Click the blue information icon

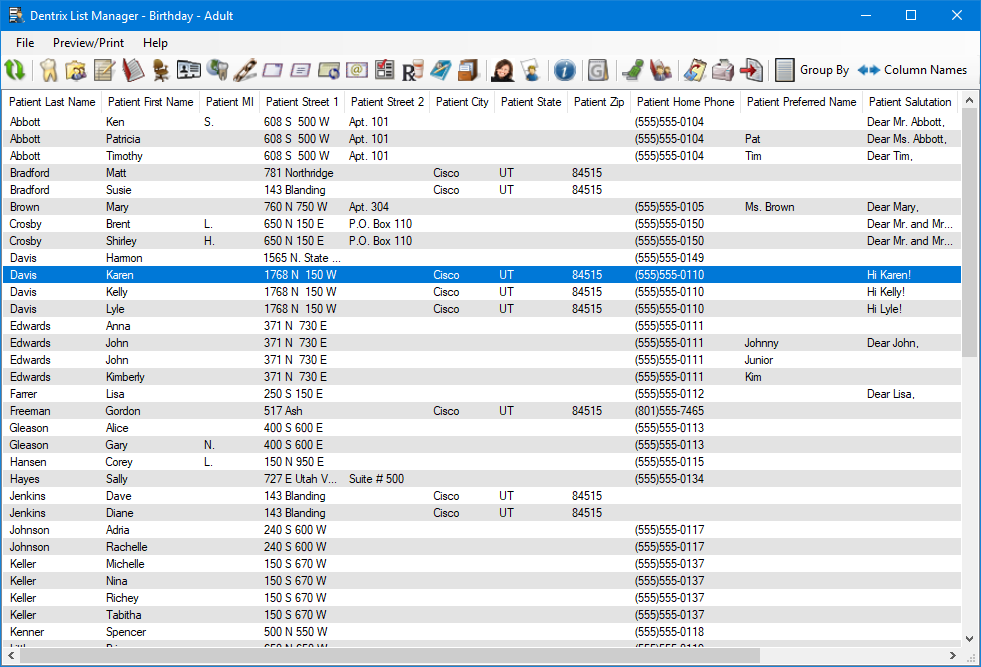click(564, 70)
